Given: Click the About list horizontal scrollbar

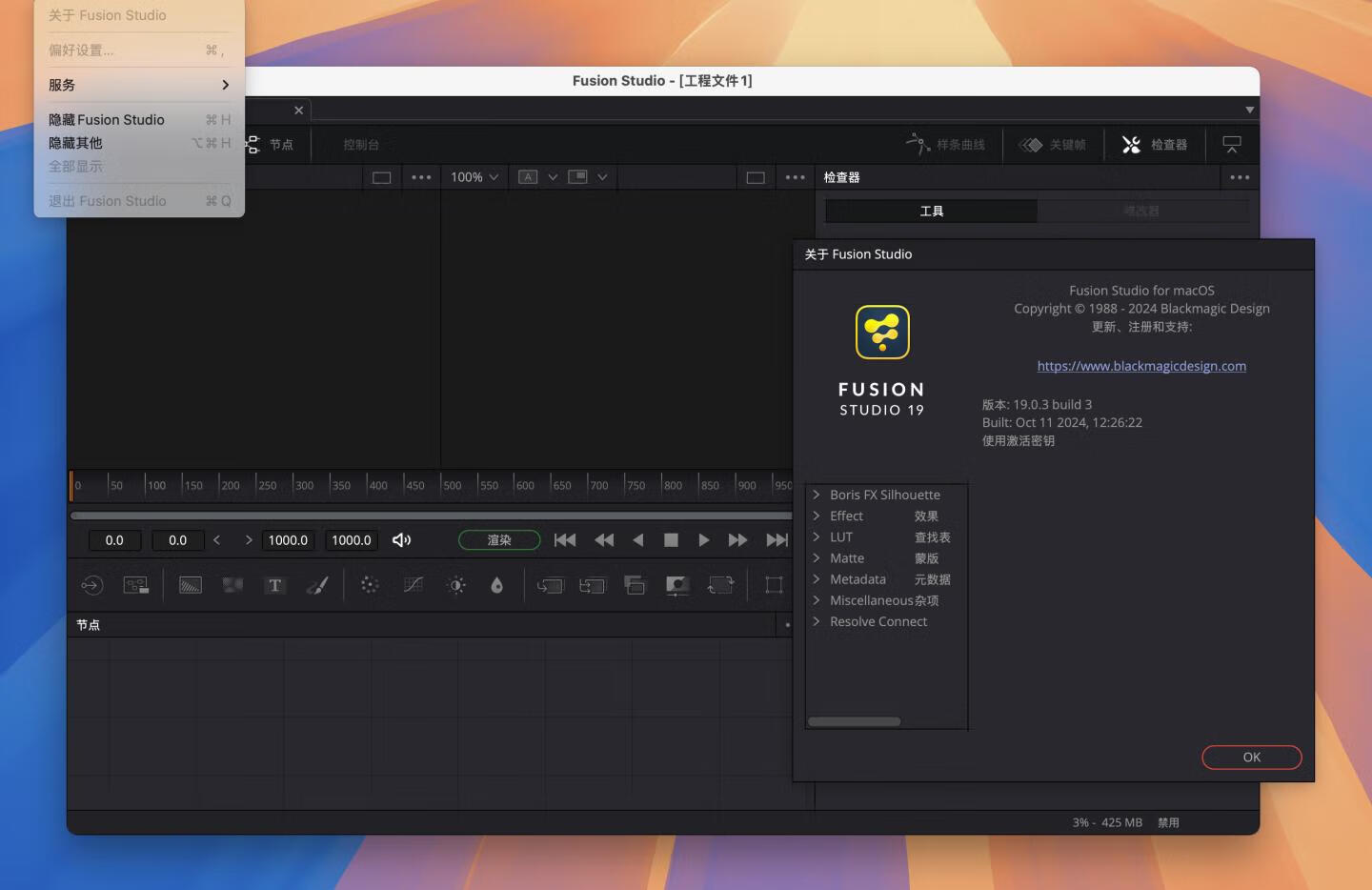Looking at the screenshot, I should [x=855, y=721].
